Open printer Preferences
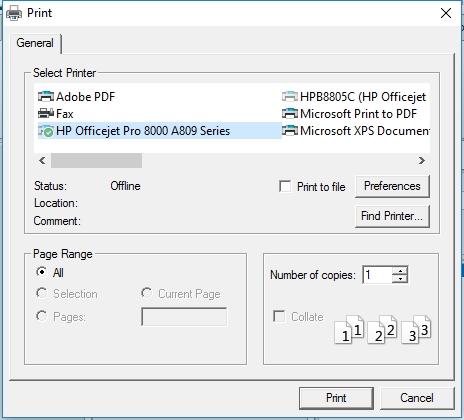 (392, 186)
